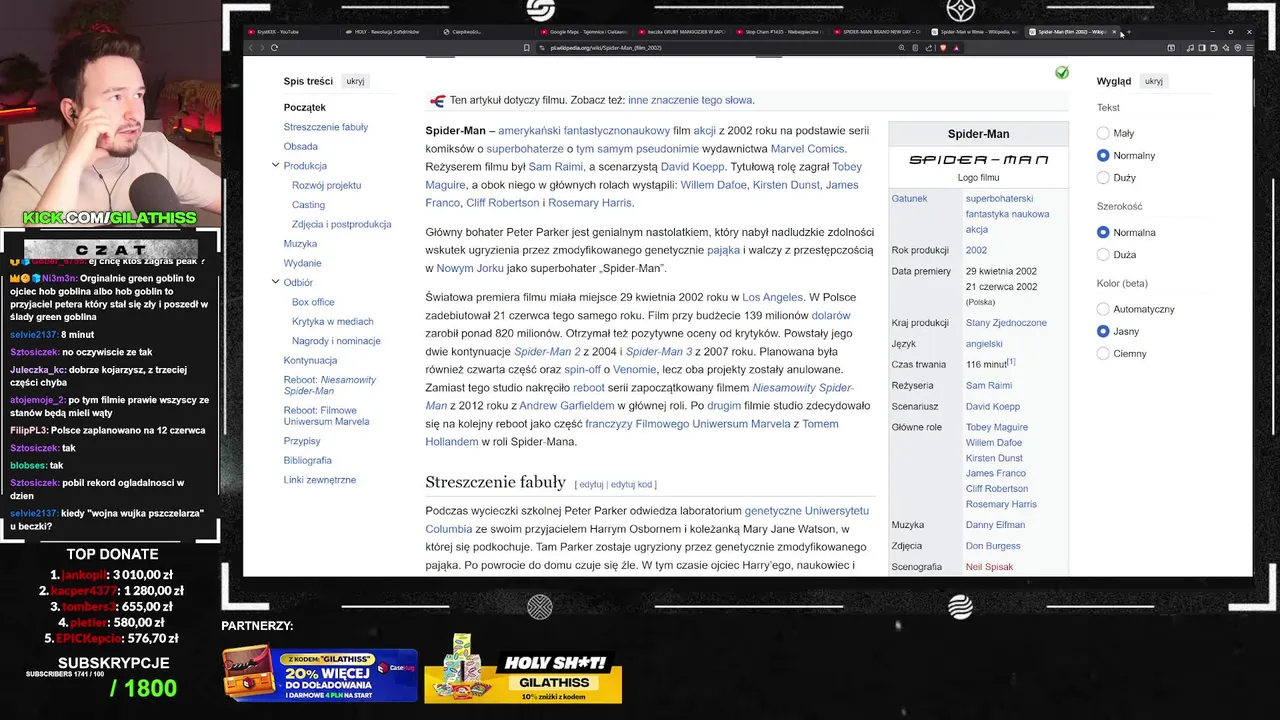This screenshot has height=720, width=1280.
Task: Select Normalna width option
Action: click(1103, 232)
